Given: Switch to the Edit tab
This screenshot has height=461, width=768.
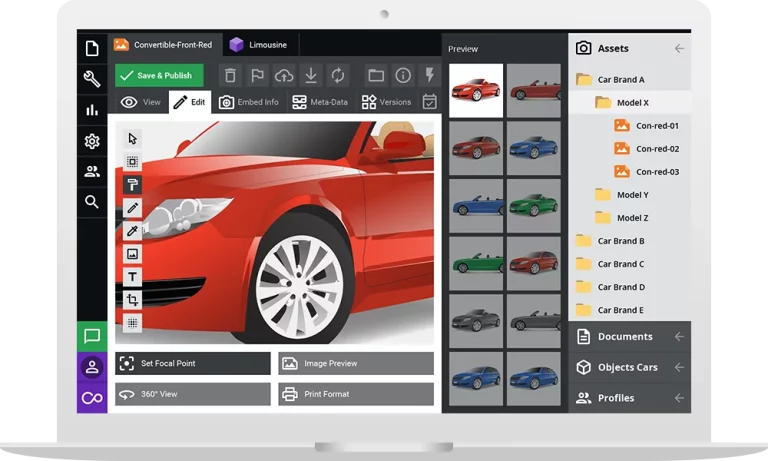Looking at the screenshot, I should (x=190, y=102).
